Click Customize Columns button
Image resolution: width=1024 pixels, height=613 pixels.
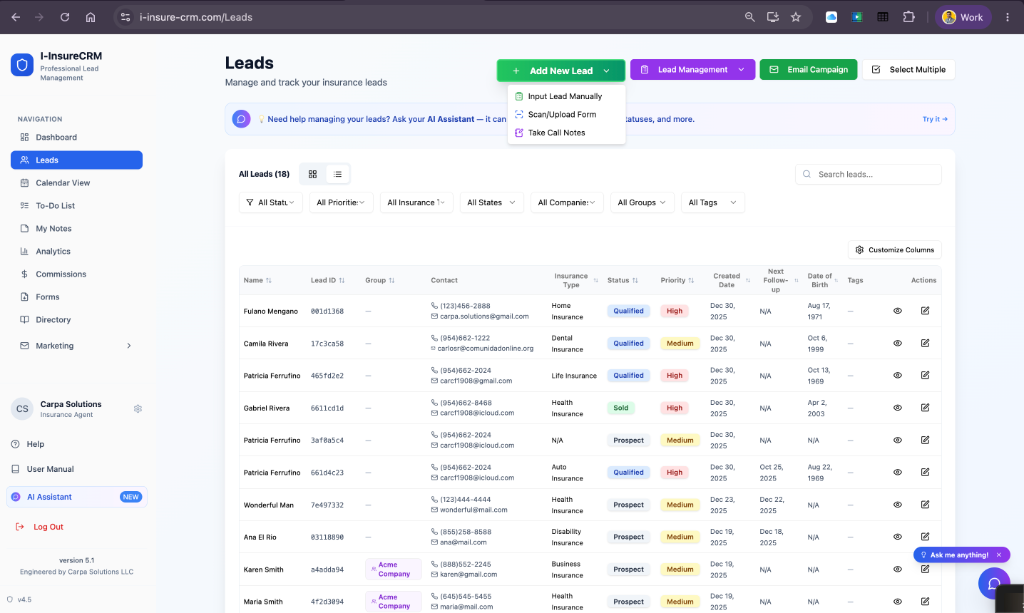coord(894,250)
